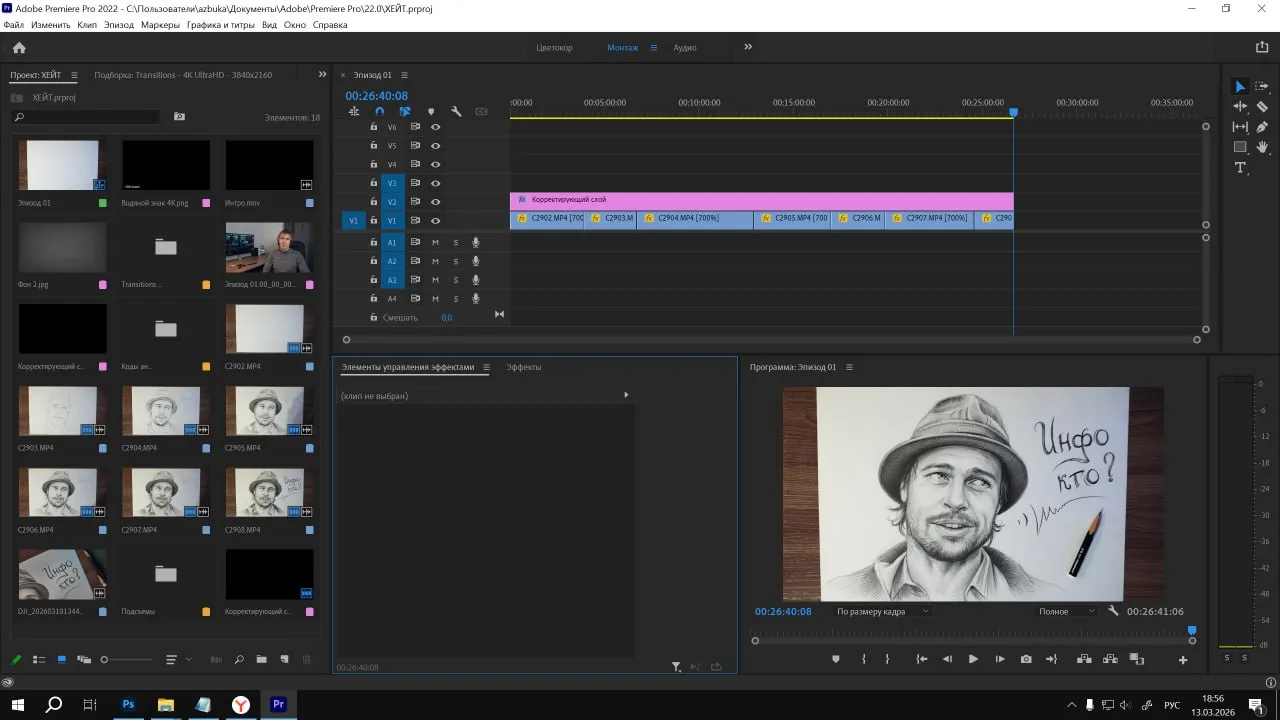This screenshot has width=1280, height=720.
Task: Toggle Linked Selection in the timeline
Action: tap(405, 112)
